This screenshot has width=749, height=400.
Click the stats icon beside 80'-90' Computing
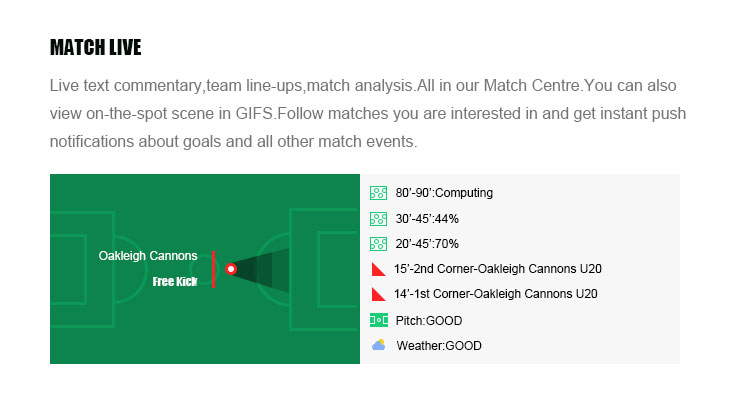pos(378,192)
